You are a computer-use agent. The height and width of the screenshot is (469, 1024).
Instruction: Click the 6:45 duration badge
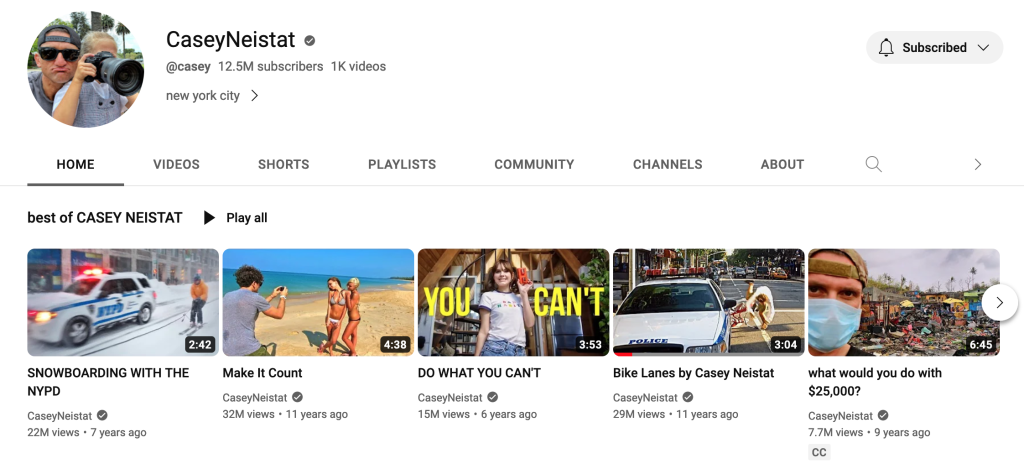click(981, 344)
